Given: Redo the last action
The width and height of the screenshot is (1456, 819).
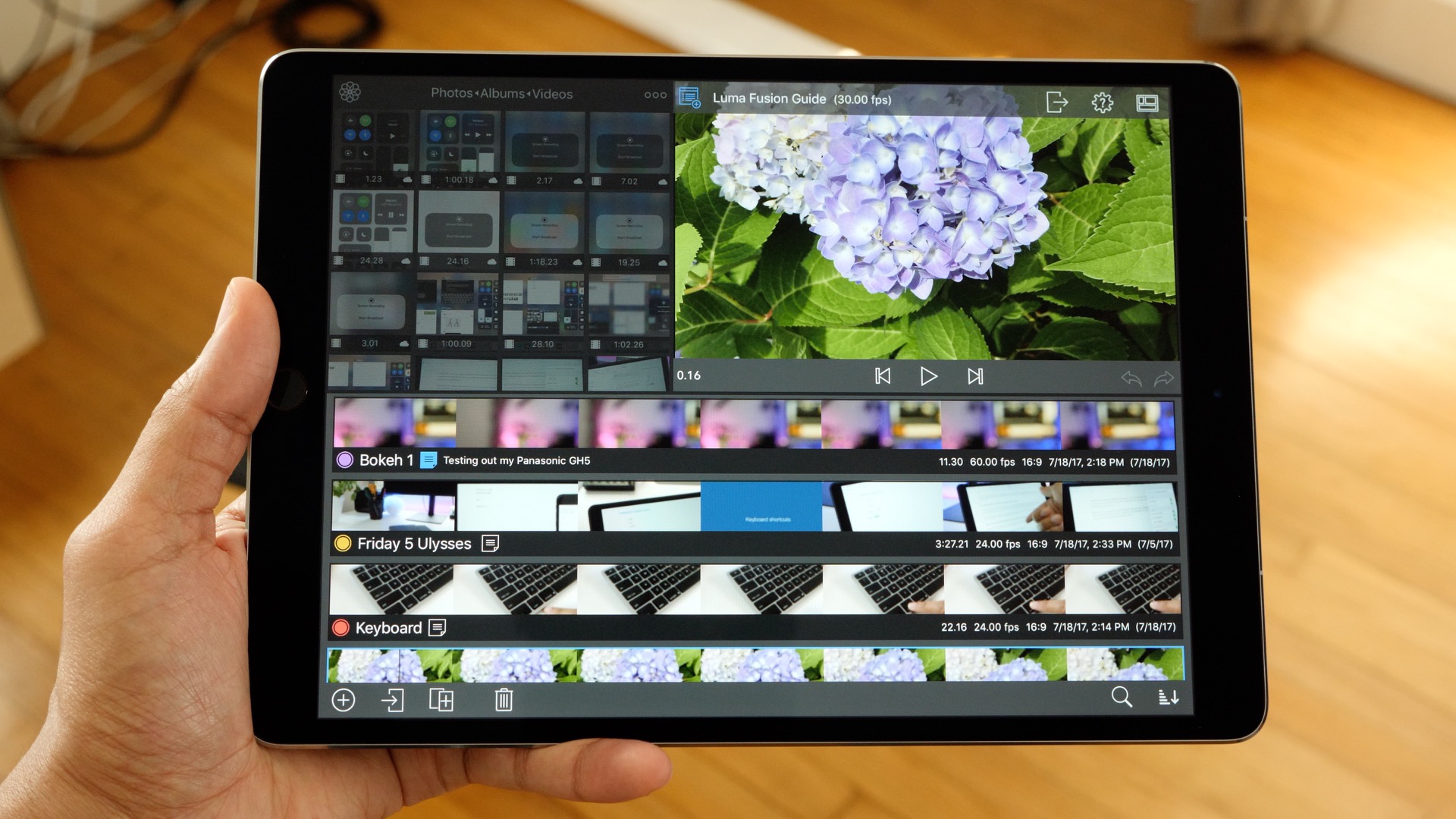Looking at the screenshot, I should 1164,378.
